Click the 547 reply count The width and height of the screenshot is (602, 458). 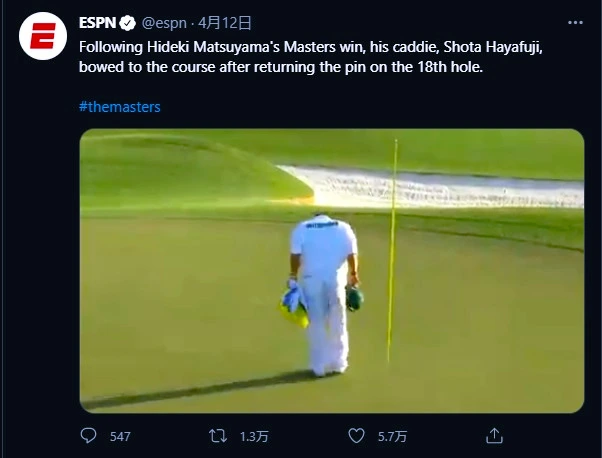[120, 437]
